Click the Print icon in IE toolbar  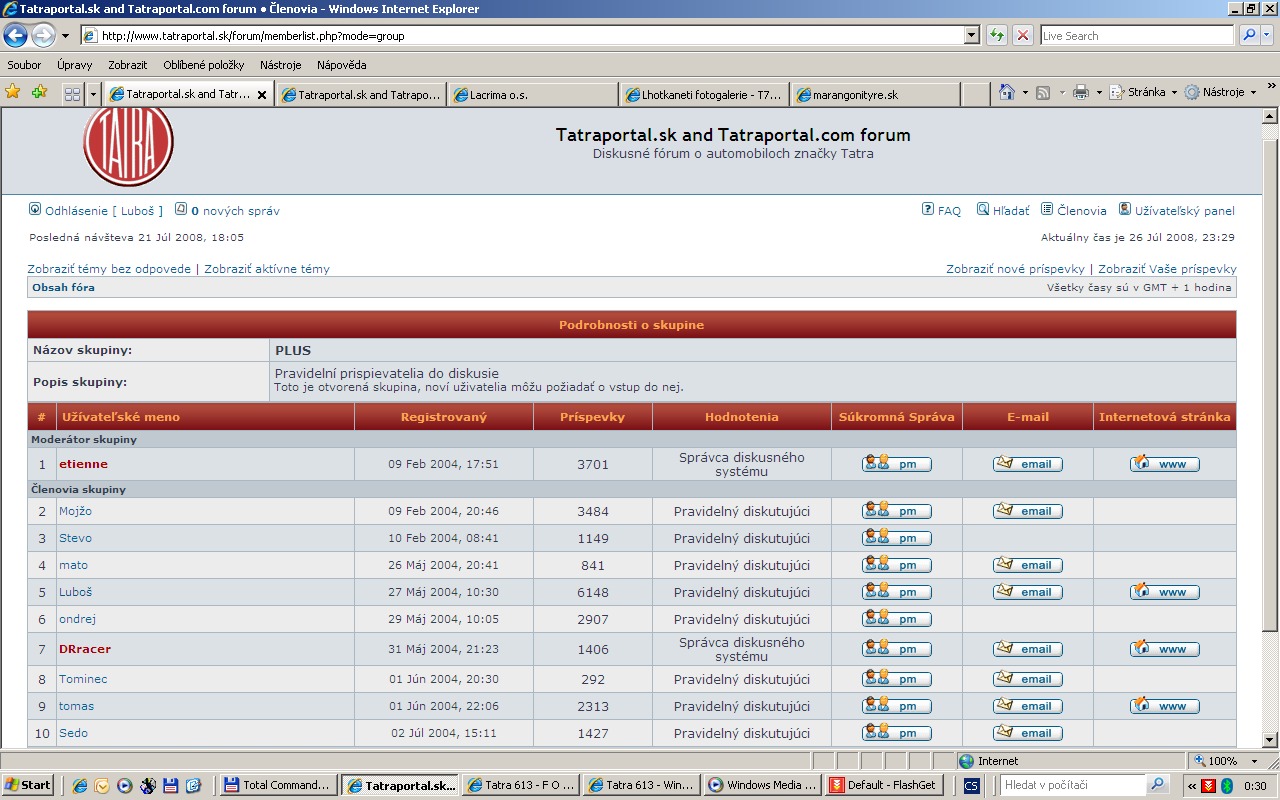pyautogui.click(x=1080, y=92)
